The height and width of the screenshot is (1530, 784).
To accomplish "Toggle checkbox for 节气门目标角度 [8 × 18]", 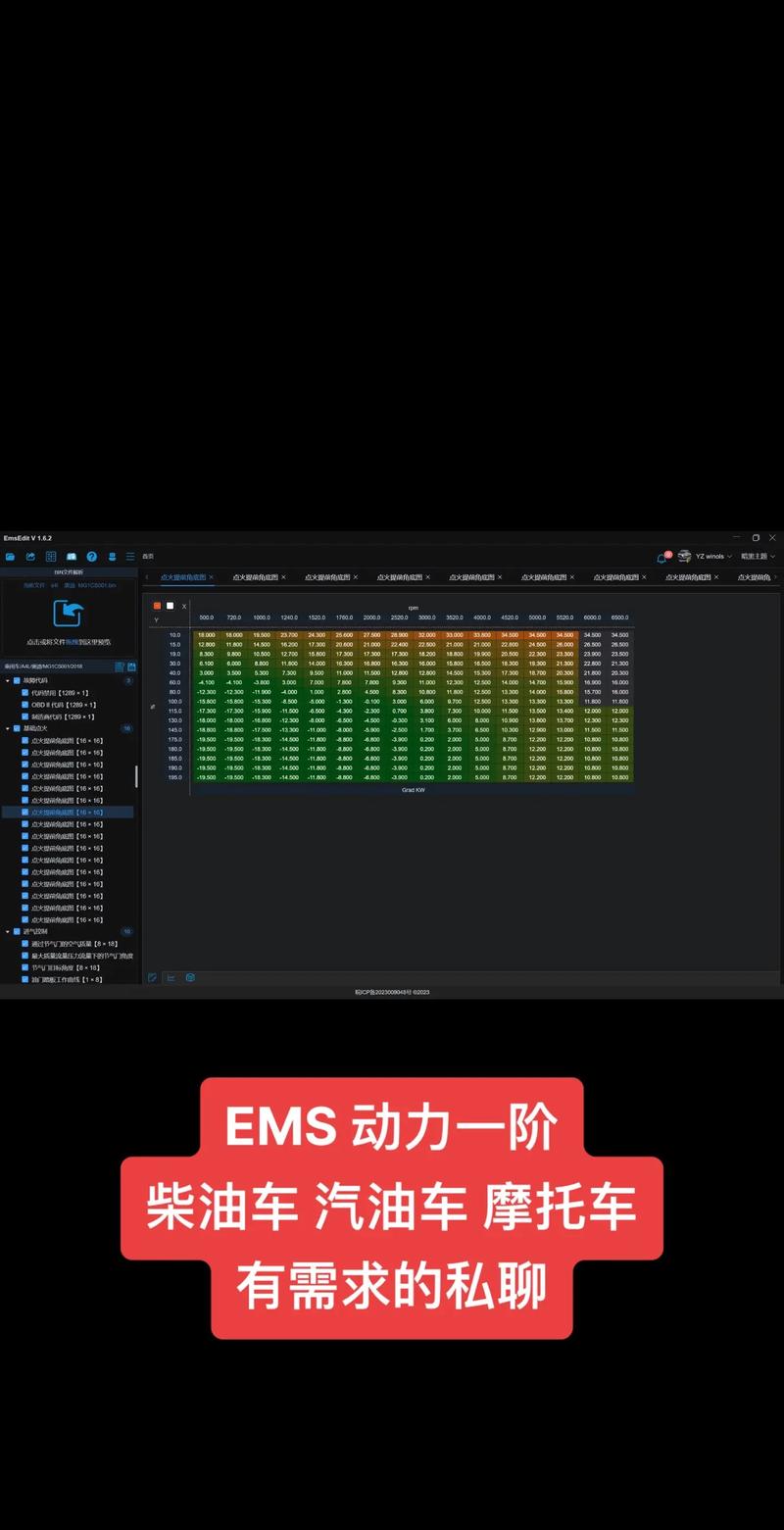I will tap(25, 967).
